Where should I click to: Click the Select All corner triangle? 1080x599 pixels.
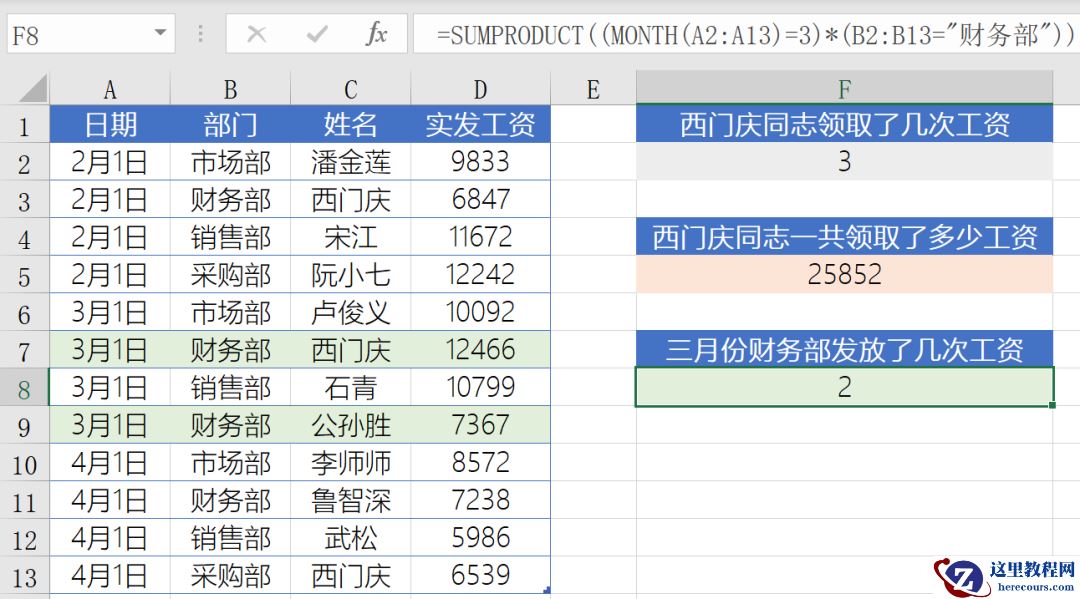tap(32, 89)
